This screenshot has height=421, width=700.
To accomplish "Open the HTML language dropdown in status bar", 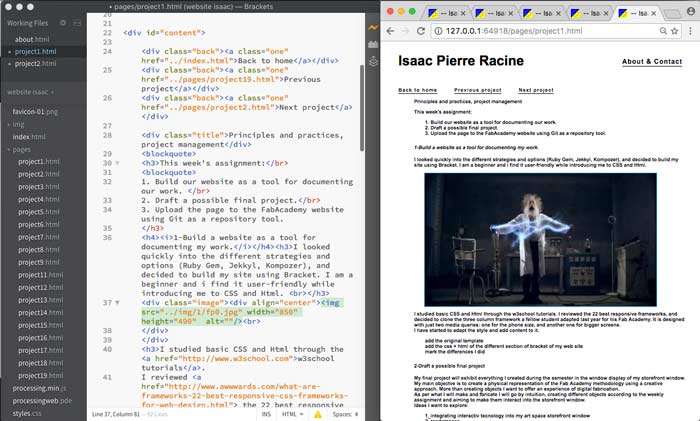I will [x=292, y=414].
